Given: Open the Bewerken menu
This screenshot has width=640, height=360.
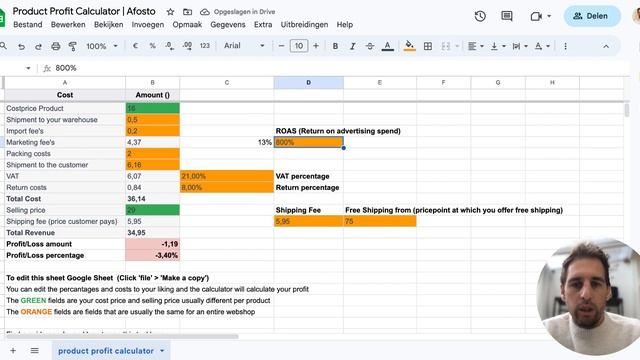Looking at the screenshot, I should [x=68, y=24].
